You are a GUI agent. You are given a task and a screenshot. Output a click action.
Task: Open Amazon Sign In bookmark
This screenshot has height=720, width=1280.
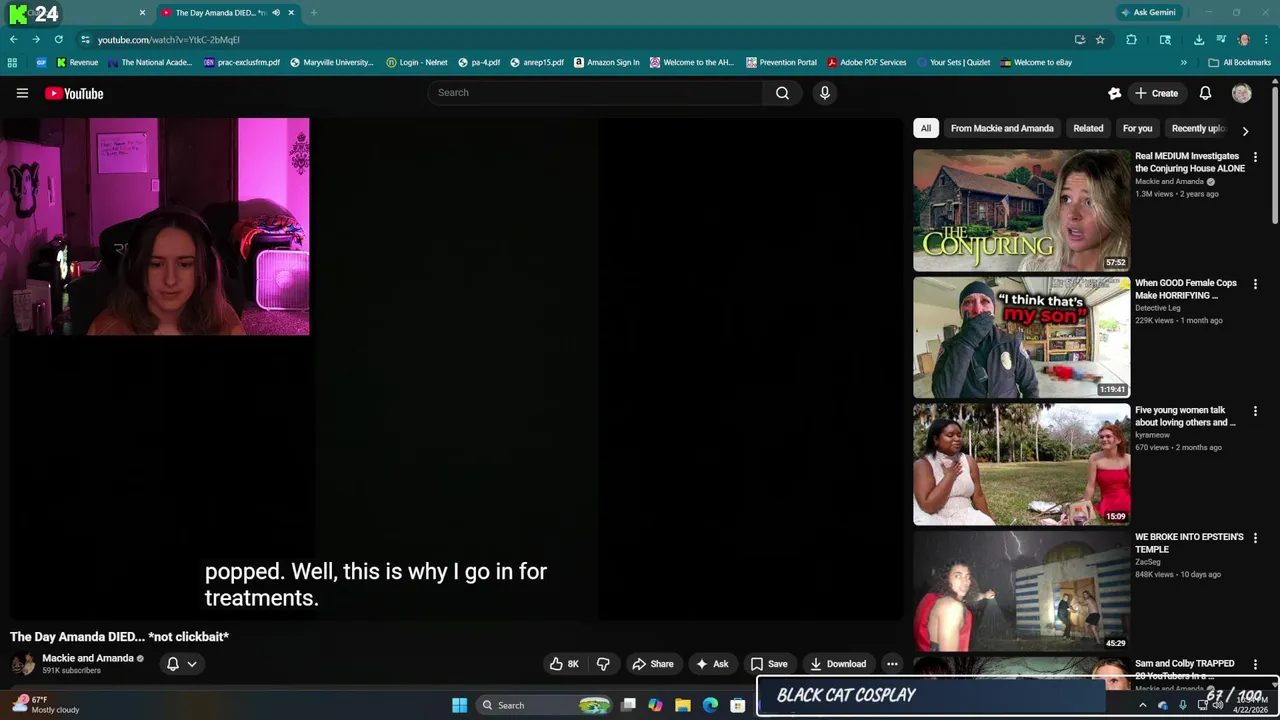(x=607, y=62)
